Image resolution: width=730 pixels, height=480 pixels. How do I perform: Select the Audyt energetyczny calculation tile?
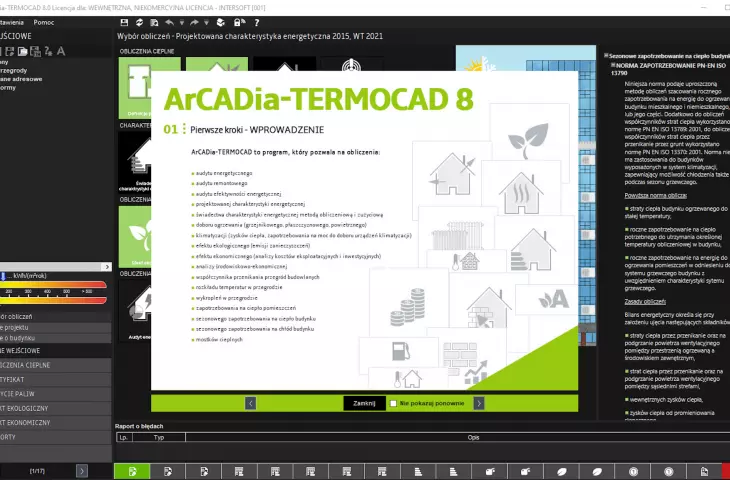[135, 311]
